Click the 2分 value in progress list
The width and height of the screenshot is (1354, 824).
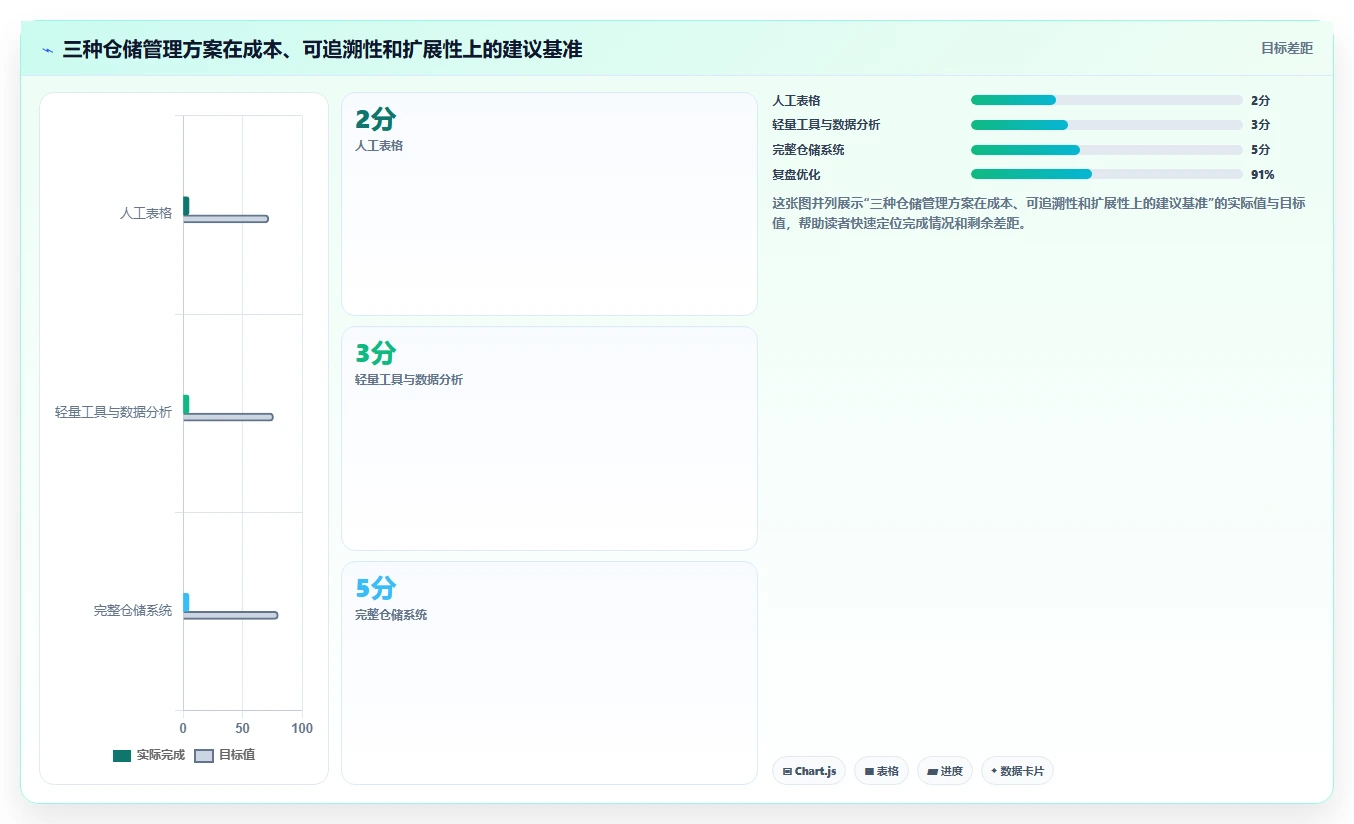pos(1260,100)
